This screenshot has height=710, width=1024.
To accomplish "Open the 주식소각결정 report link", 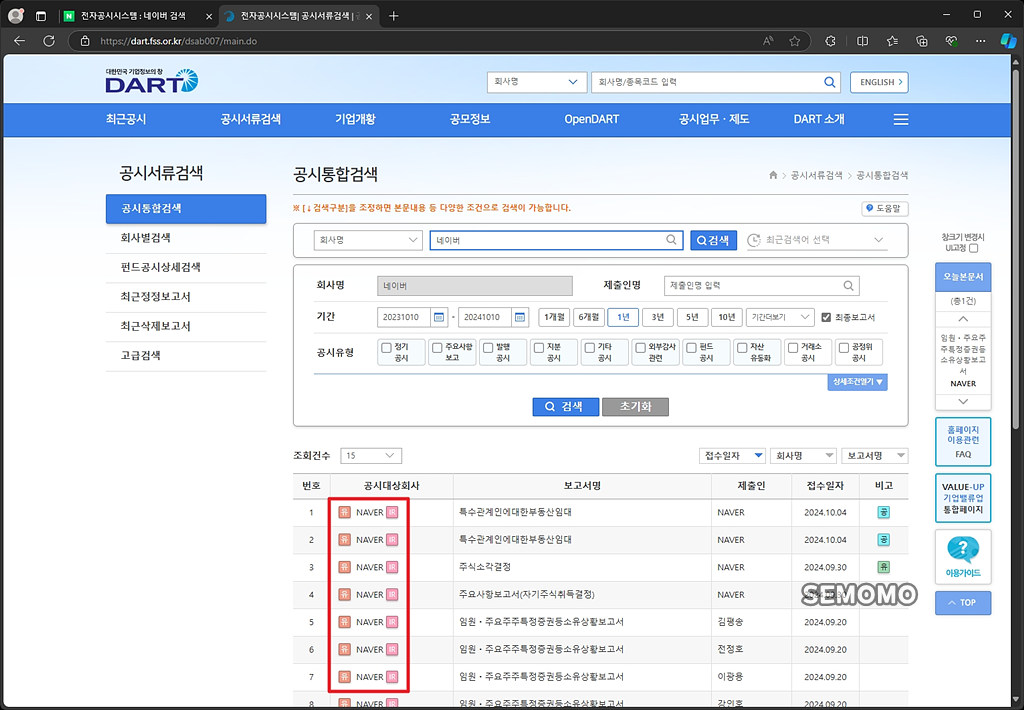I will coord(485,567).
